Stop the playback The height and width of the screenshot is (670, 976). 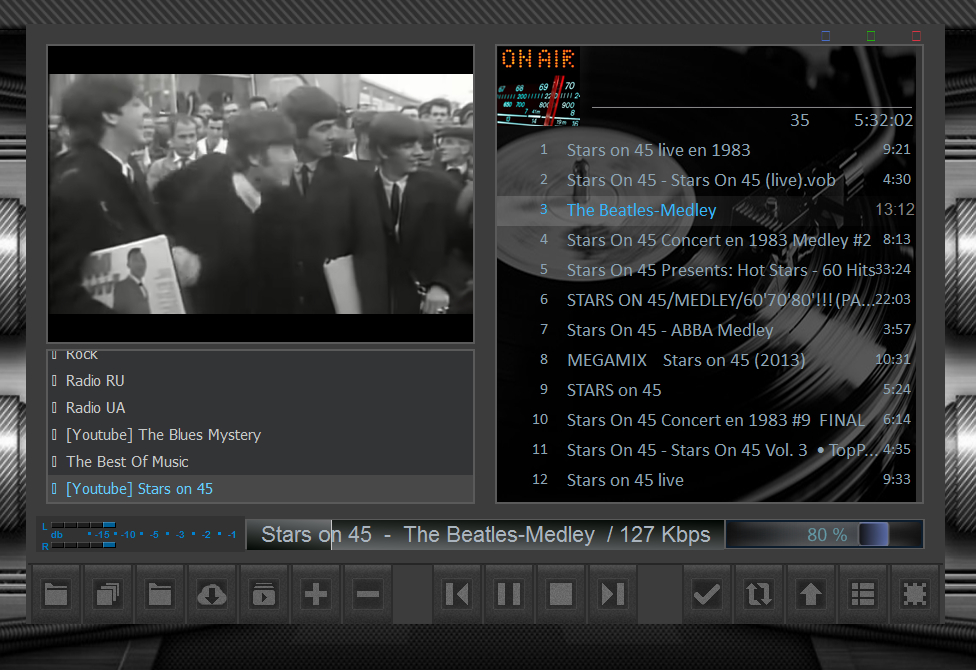click(x=561, y=594)
